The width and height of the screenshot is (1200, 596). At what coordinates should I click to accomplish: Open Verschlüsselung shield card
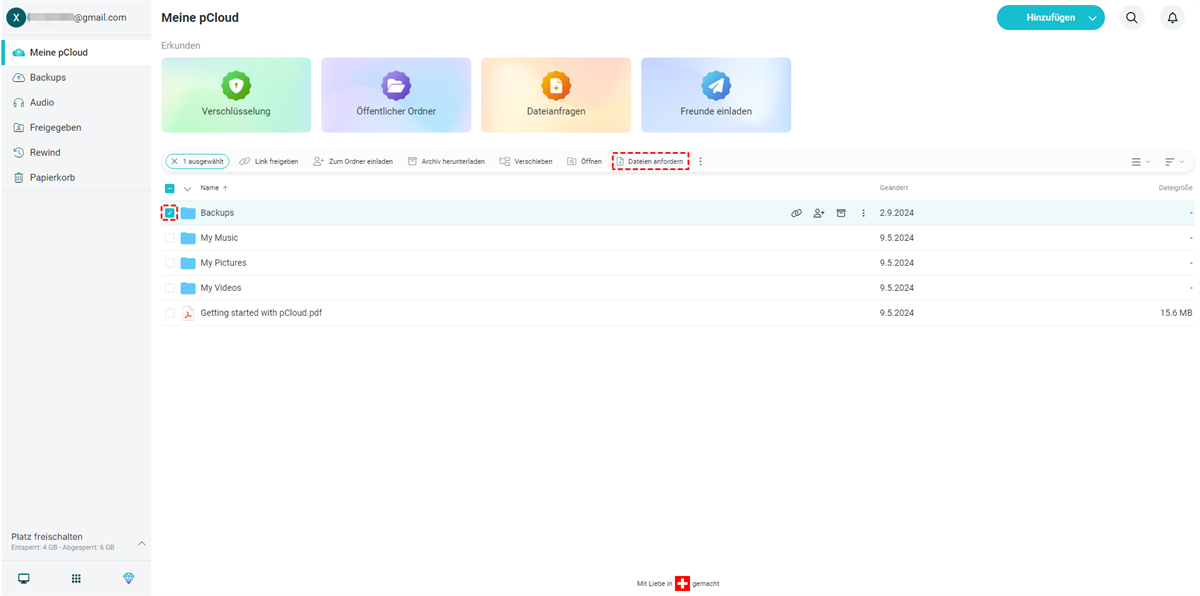click(x=236, y=95)
